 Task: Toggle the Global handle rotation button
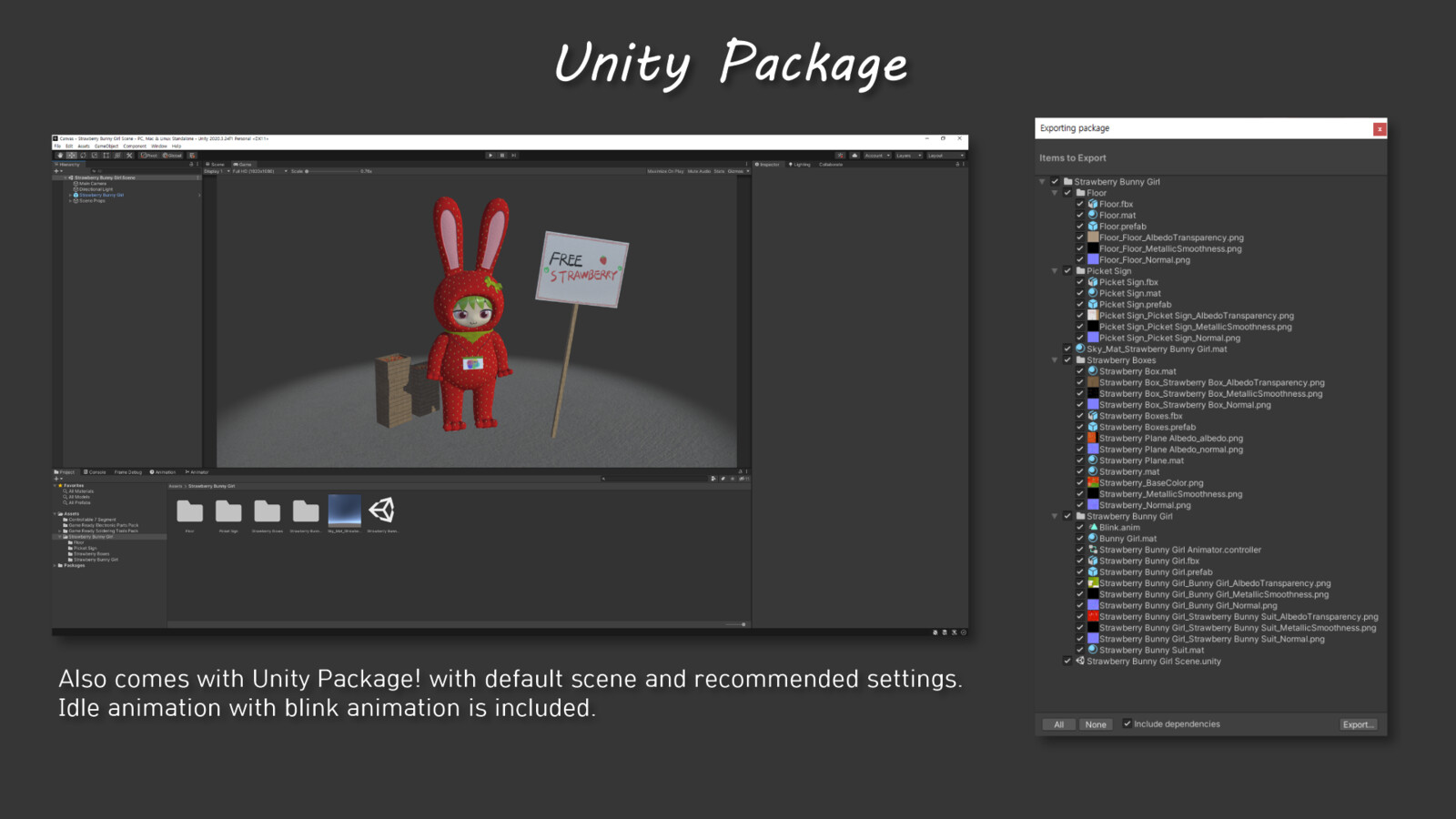[x=173, y=156]
